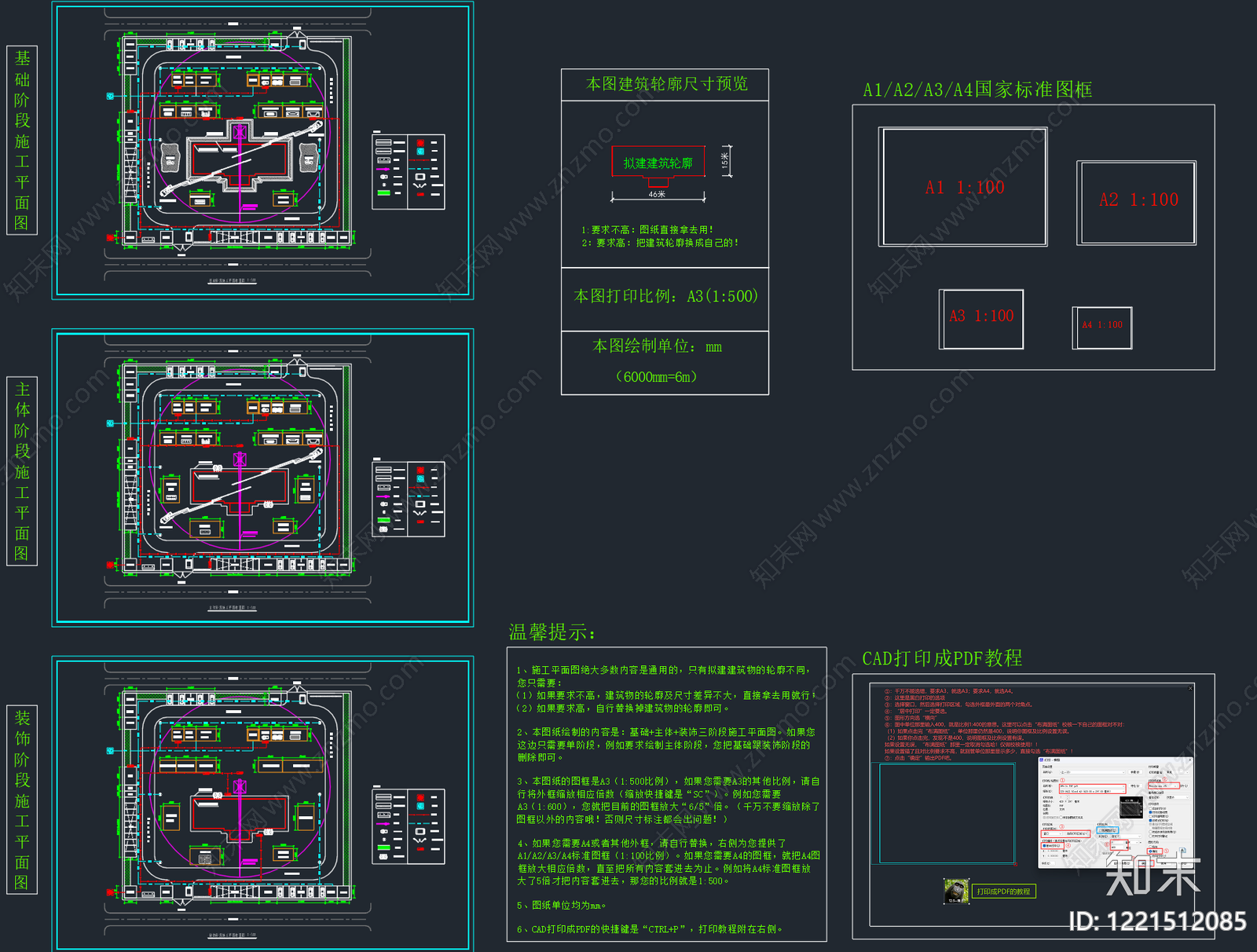Screen dimensions: 1257x952
Task: Select the legend table beside main structure plan
Action: (409, 500)
